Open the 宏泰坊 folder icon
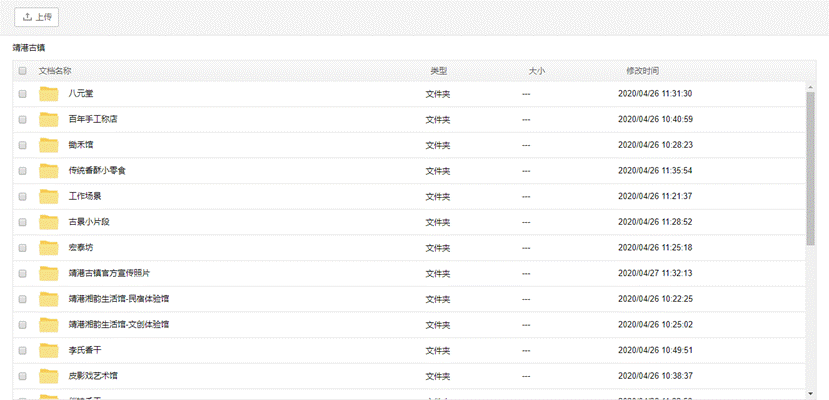Viewport: 829px width, 400px height. click(49, 248)
